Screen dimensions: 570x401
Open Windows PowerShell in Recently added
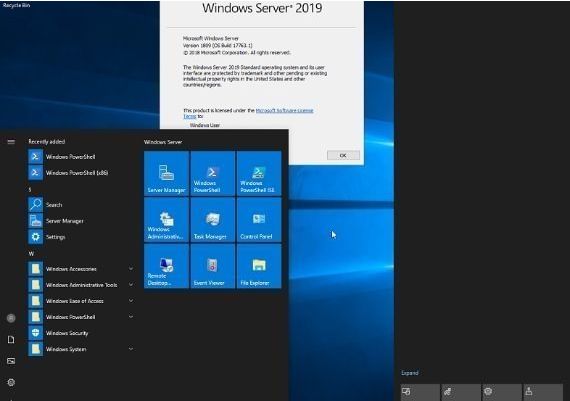(81, 157)
